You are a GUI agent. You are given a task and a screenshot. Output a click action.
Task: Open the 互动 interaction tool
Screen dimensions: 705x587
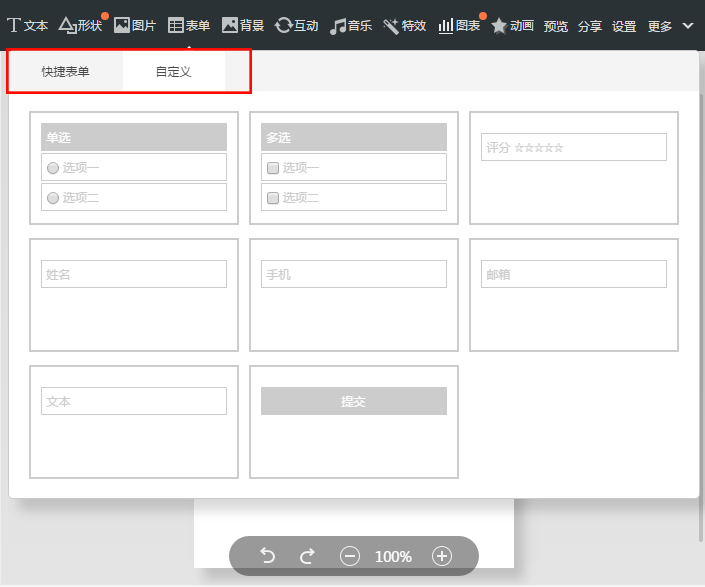click(297, 26)
